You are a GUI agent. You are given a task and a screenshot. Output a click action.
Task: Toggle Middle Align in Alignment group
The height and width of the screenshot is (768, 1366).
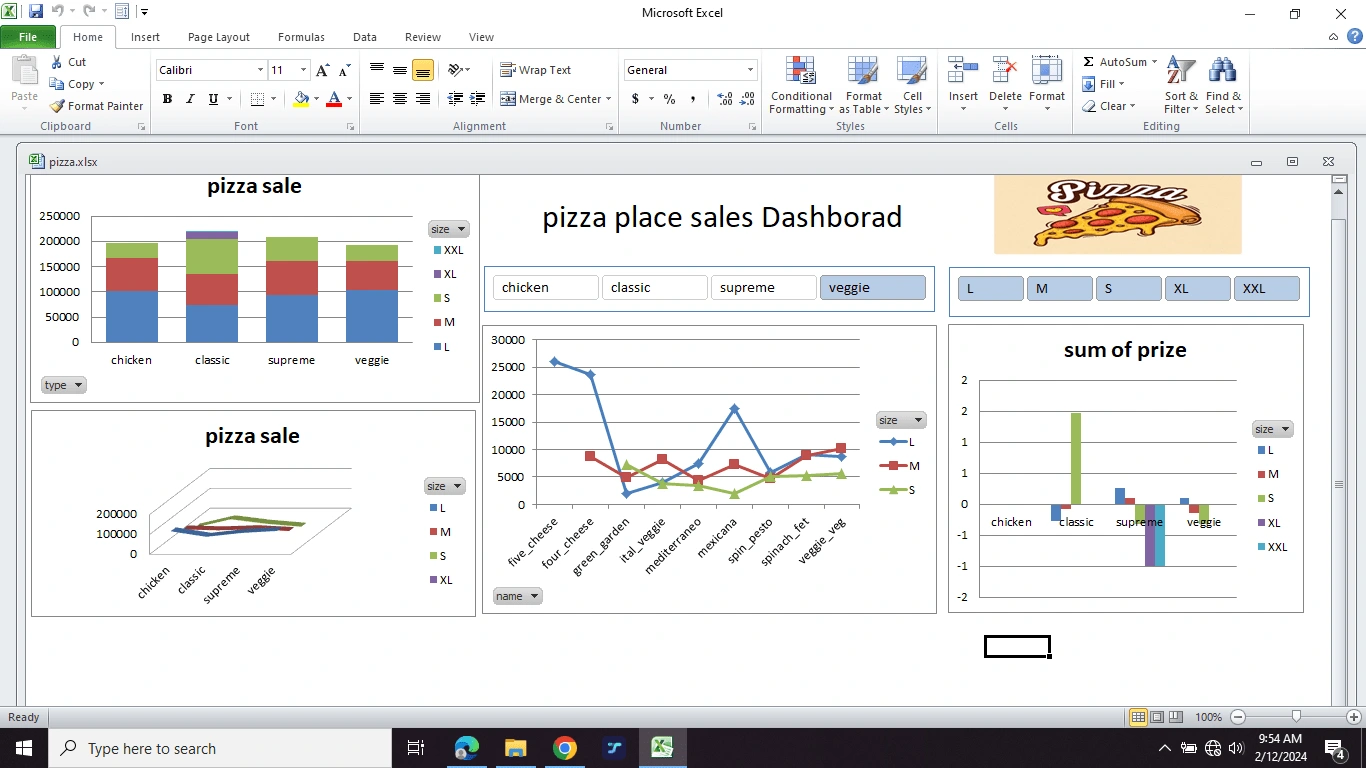400,70
